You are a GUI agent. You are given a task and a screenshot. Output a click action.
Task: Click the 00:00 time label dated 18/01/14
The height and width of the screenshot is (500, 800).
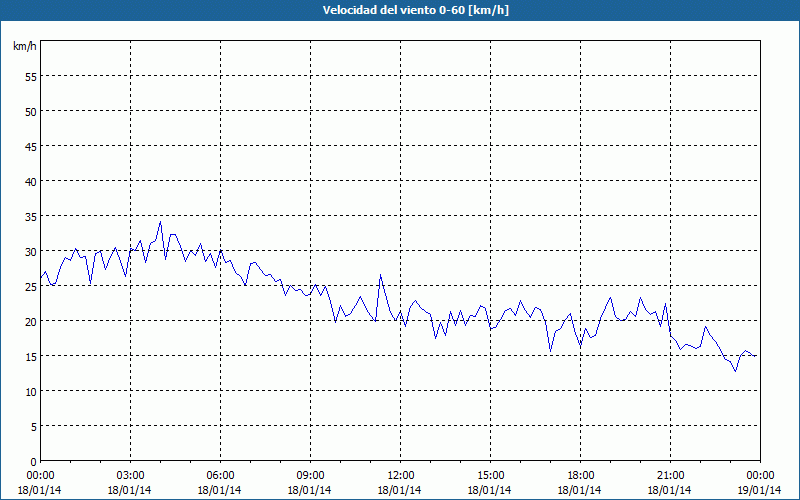tap(40, 476)
